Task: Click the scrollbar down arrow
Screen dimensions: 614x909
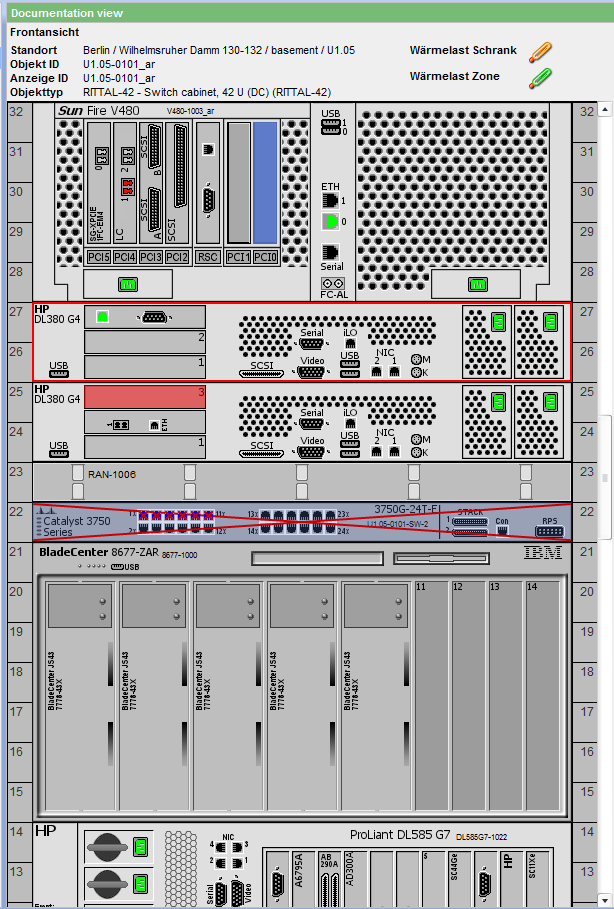Action: tap(606, 900)
